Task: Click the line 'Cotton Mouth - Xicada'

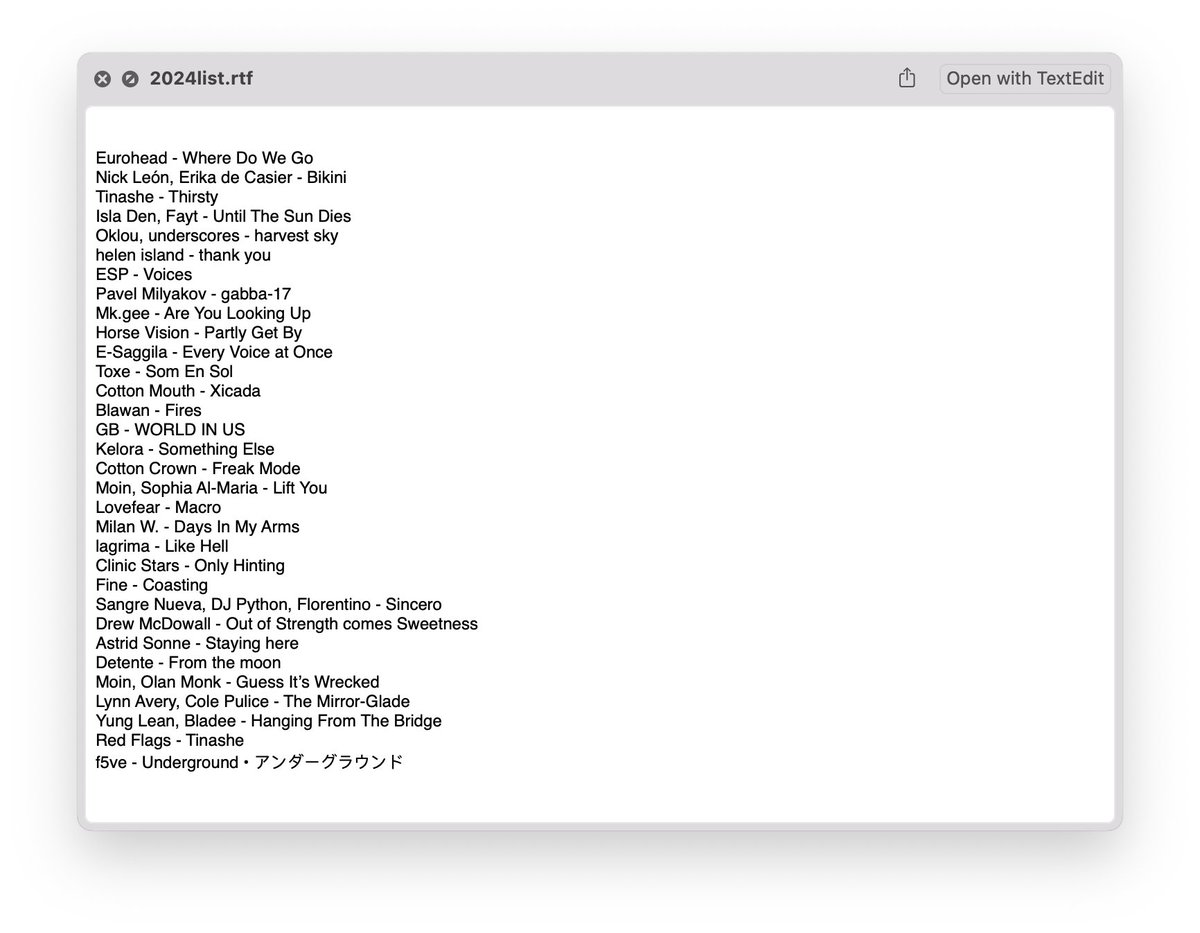Action: coord(178,391)
